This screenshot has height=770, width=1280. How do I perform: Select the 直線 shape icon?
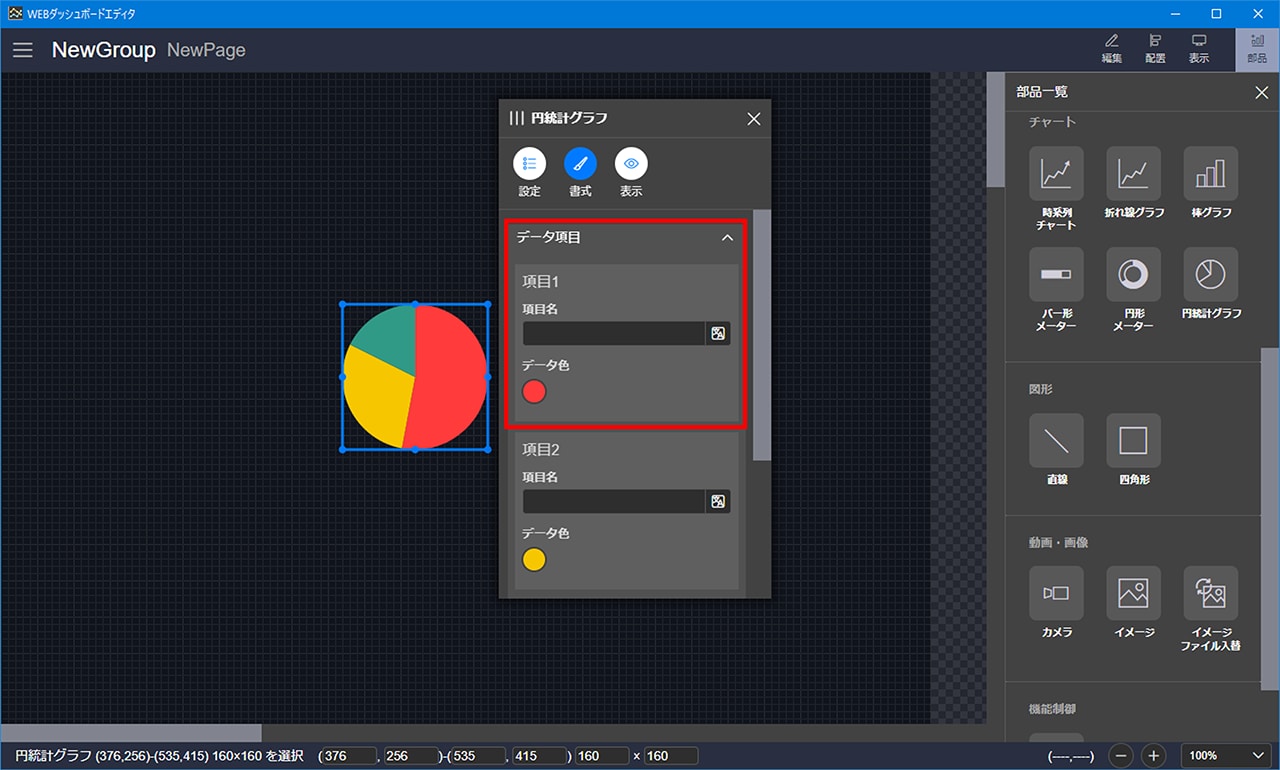(1056, 441)
